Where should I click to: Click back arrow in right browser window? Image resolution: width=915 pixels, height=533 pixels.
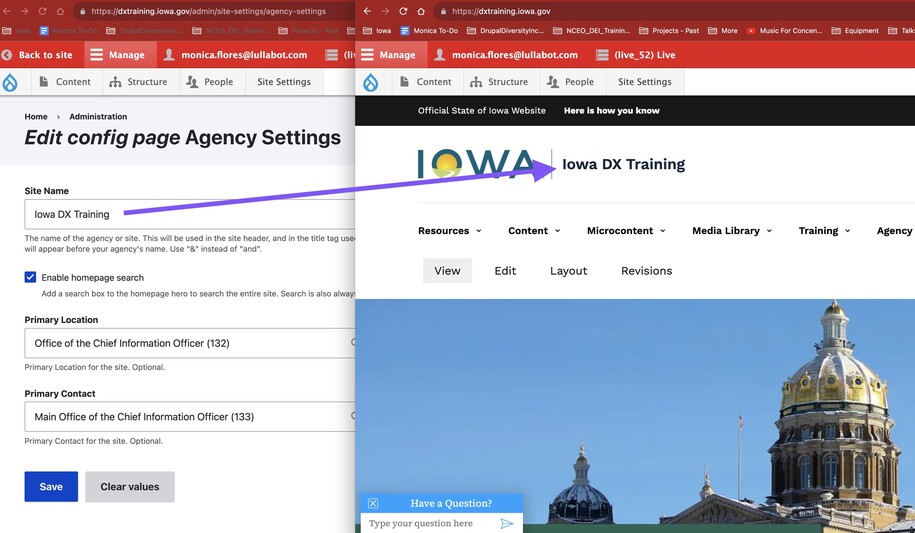coord(367,11)
